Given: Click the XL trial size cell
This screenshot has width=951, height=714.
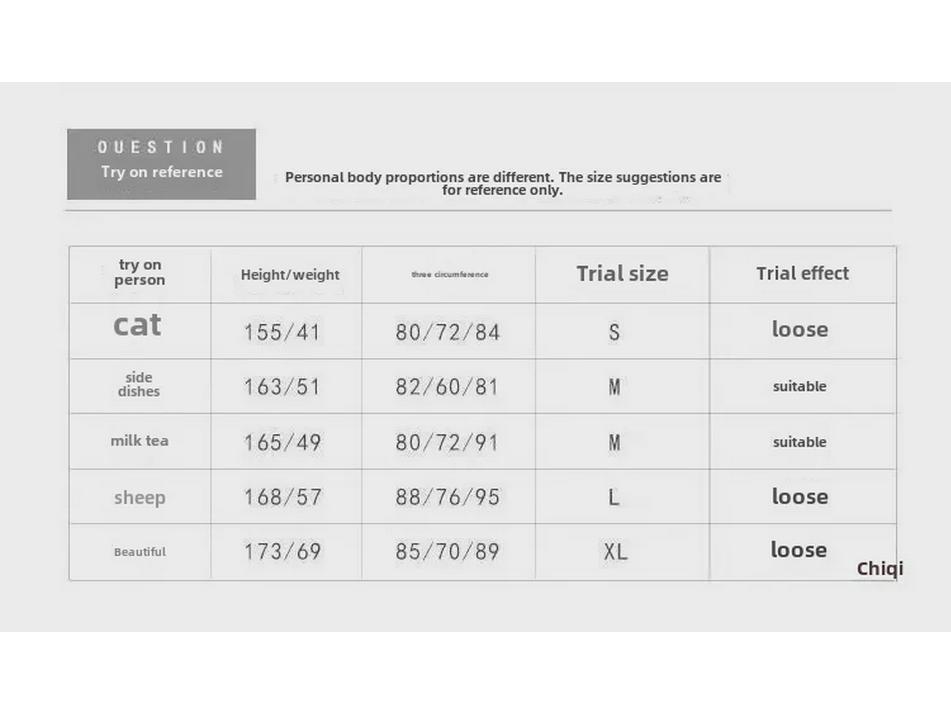Looking at the screenshot, I should [x=615, y=552].
